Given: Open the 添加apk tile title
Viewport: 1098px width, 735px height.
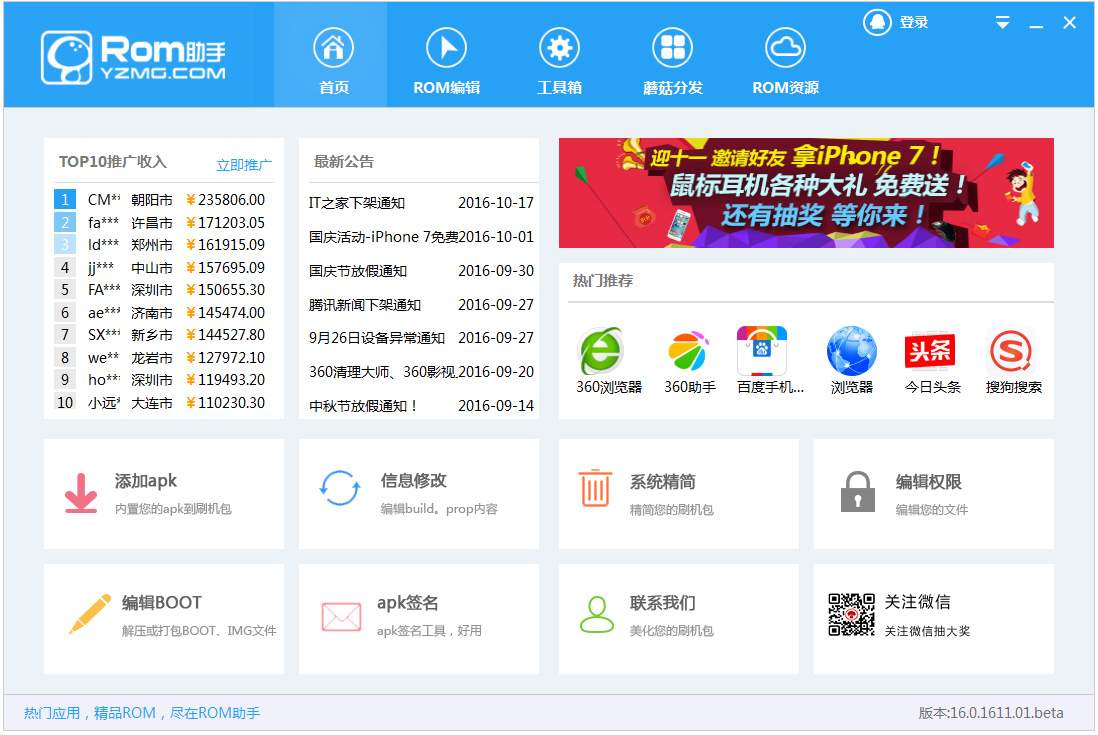Looking at the screenshot, I should click(146, 481).
